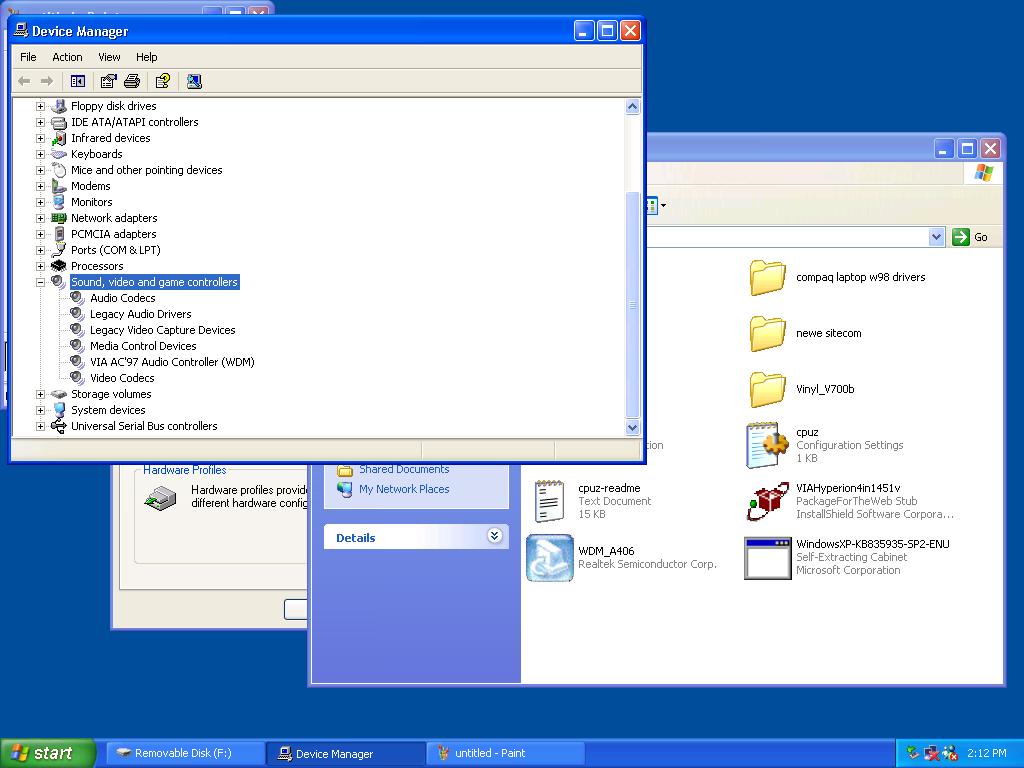Select the newe sitecom folder icon
The image size is (1024, 768).
click(767, 334)
